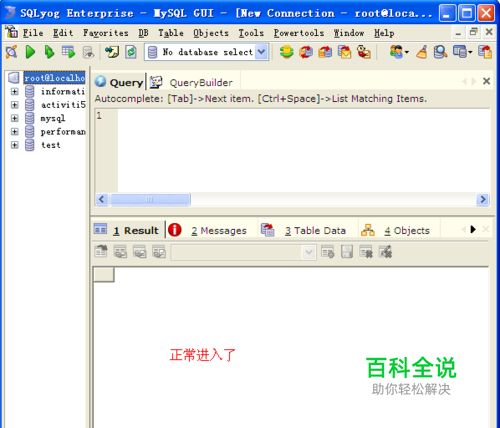Screen dimensions: 500x428
Task: Refresh object browser using refresh icon
Action: 131,52
